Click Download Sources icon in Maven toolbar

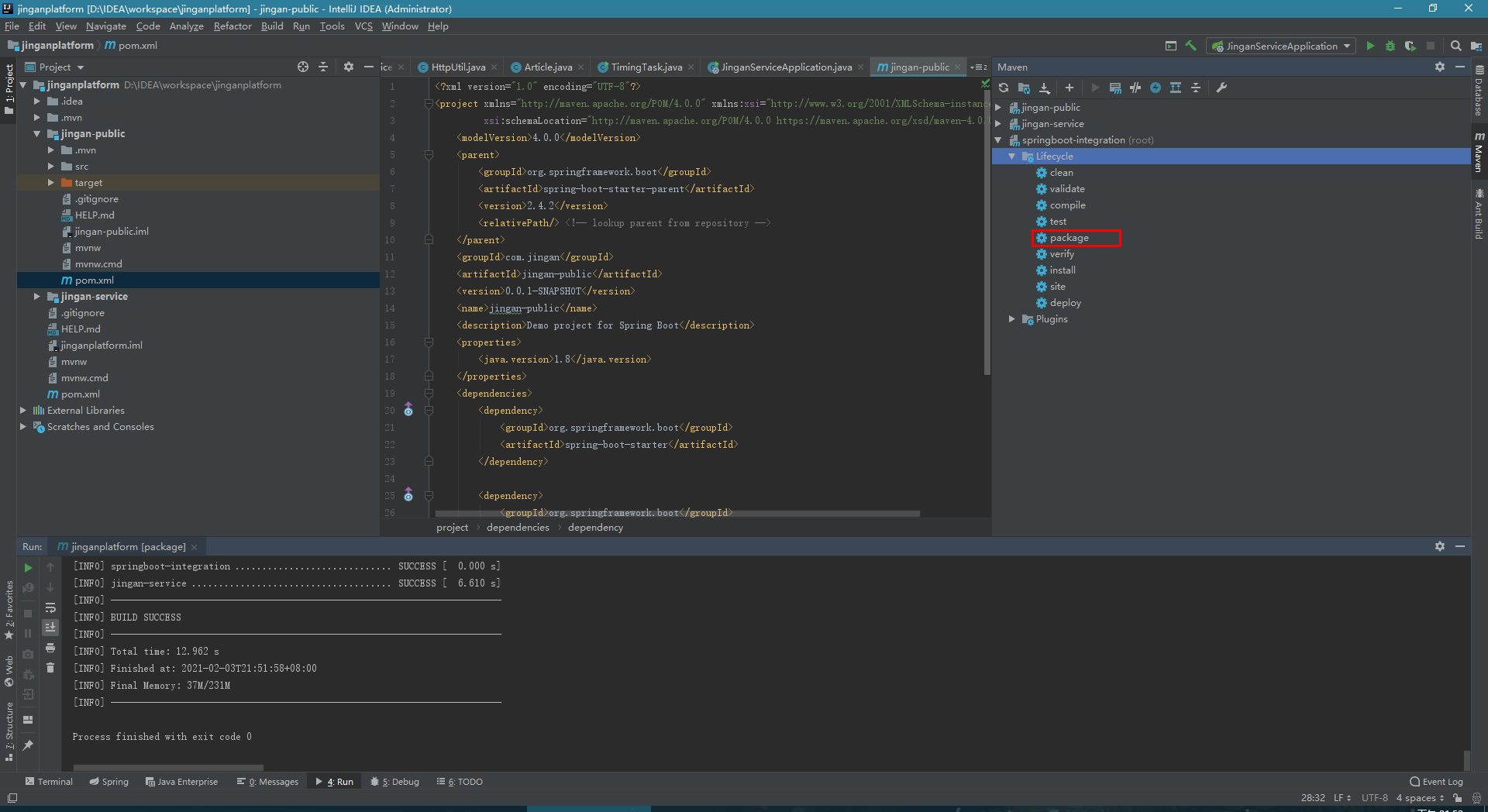(1045, 88)
